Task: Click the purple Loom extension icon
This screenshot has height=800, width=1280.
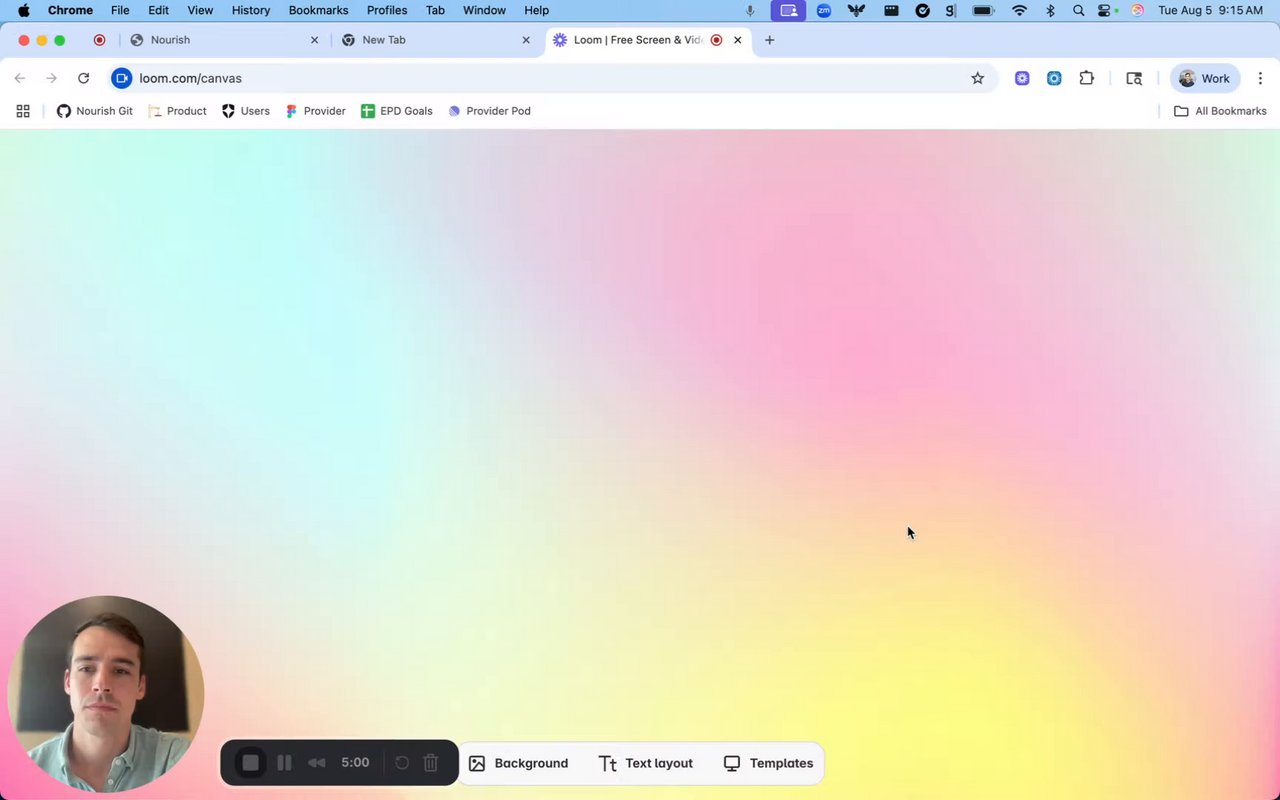Action: coord(1022,78)
